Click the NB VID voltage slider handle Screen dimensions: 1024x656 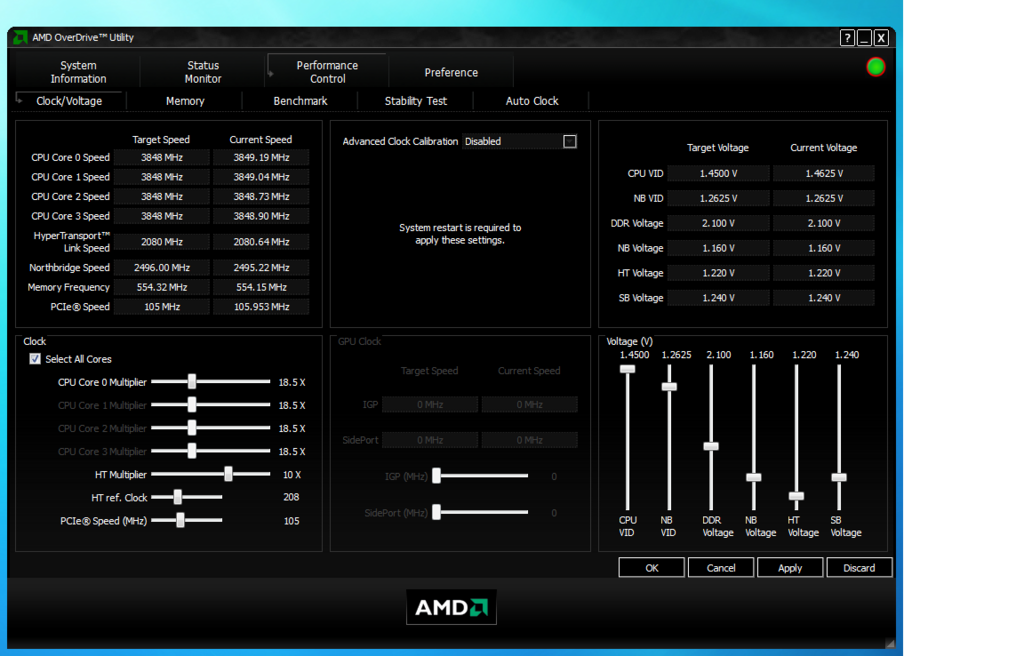669,387
